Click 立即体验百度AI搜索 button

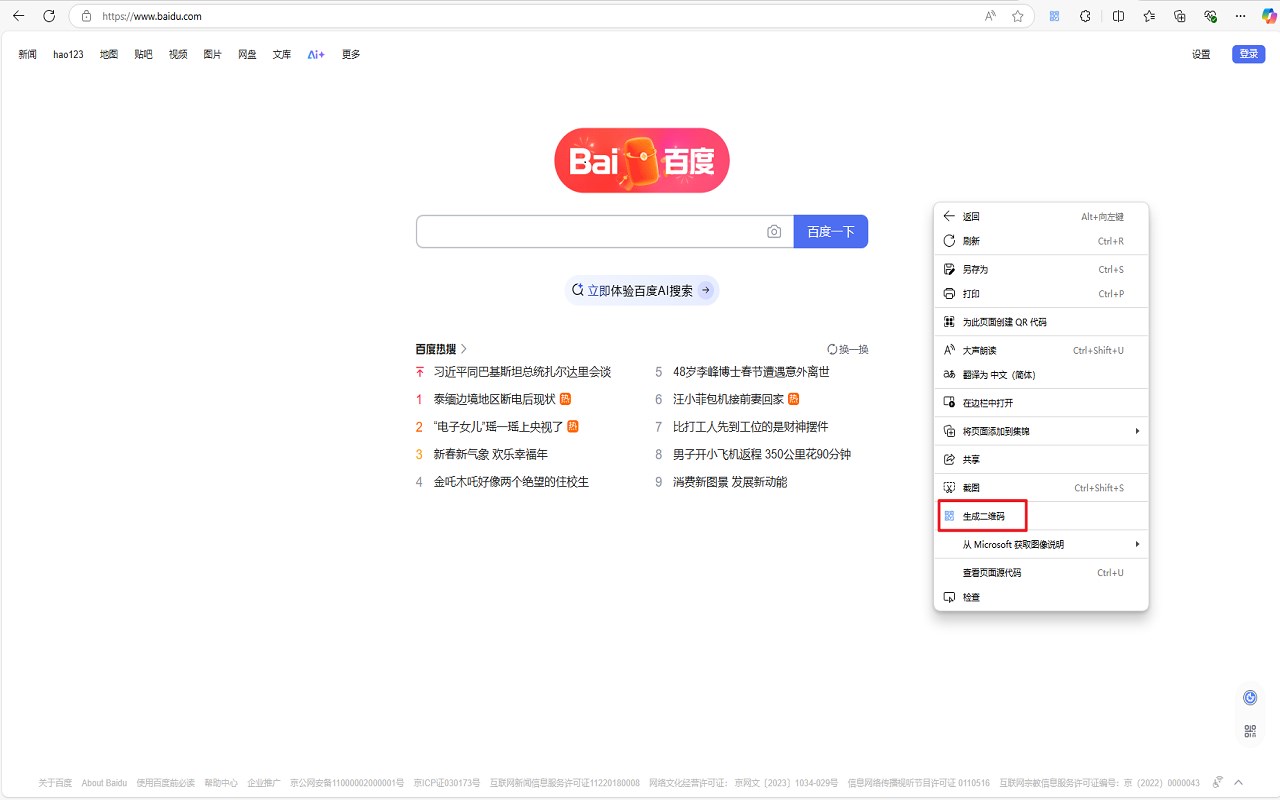click(642, 290)
